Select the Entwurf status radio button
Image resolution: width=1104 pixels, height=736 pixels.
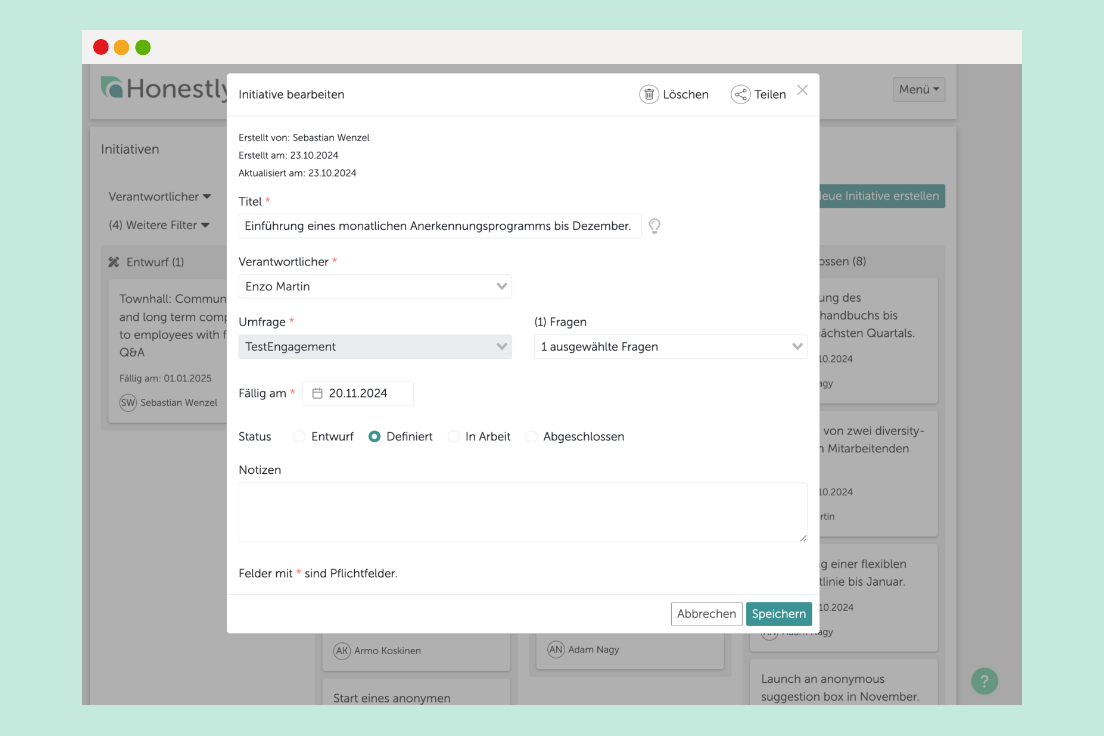[x=299, y=437]
